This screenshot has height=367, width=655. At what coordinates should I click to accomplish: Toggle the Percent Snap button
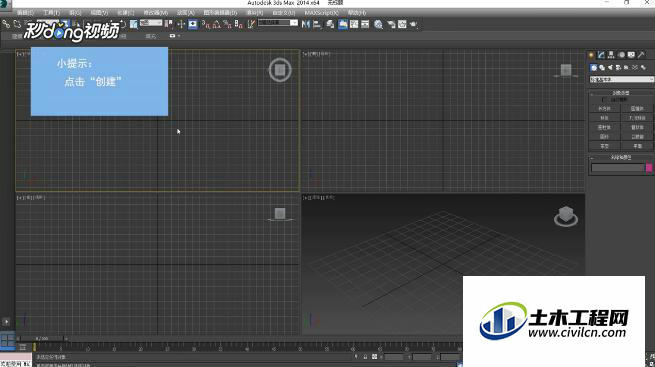click(228, 24)
